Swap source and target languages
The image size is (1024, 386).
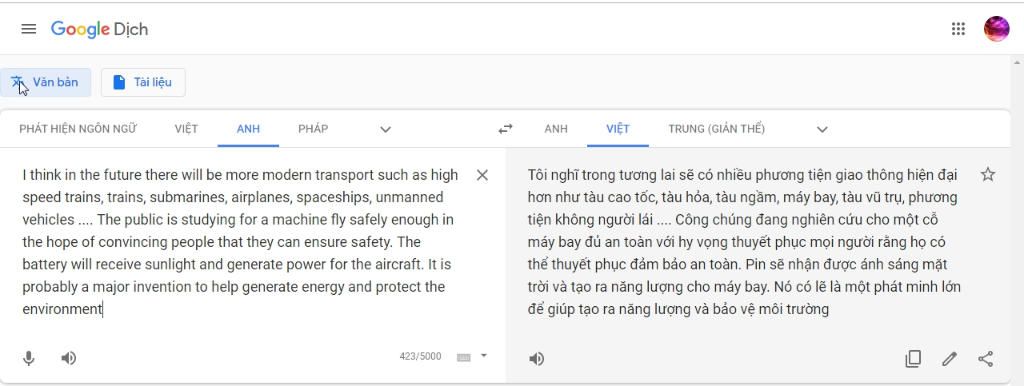coord(505,129)
